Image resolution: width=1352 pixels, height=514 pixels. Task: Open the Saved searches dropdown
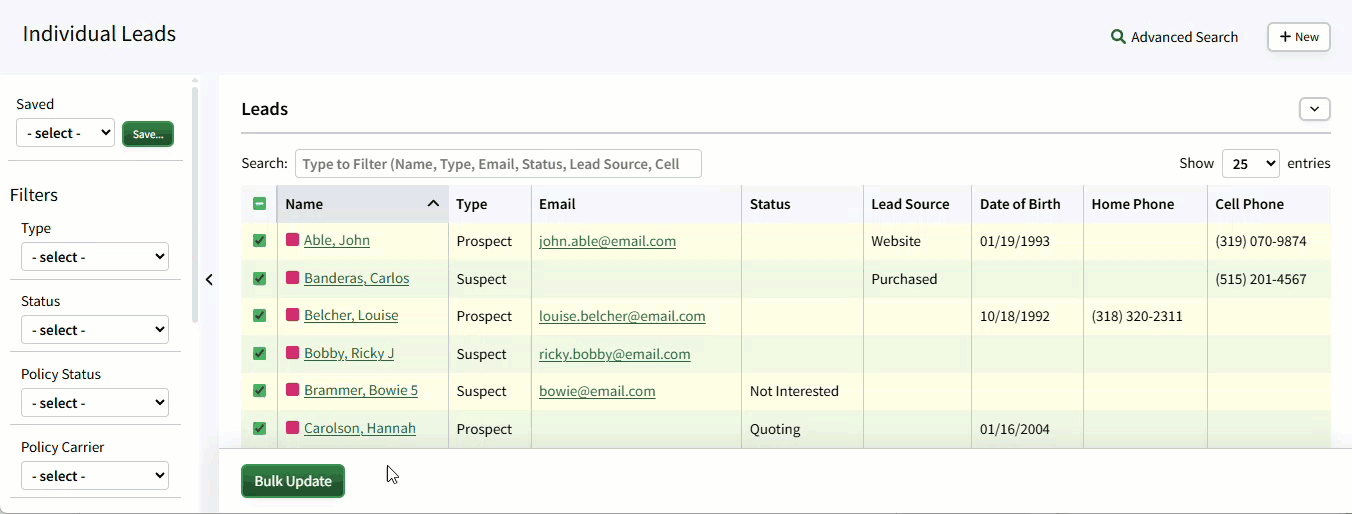65,133
